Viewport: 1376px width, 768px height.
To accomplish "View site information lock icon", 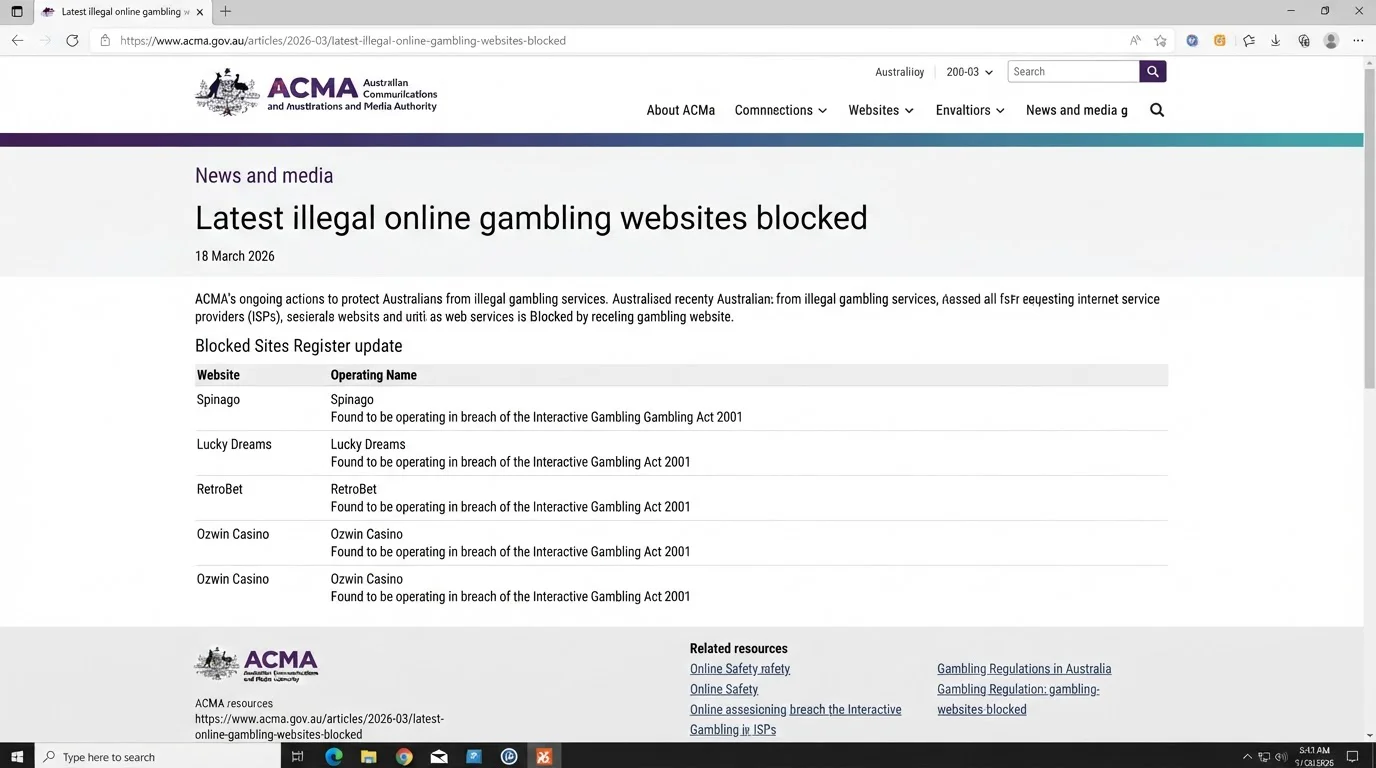I will coord(105,41).
